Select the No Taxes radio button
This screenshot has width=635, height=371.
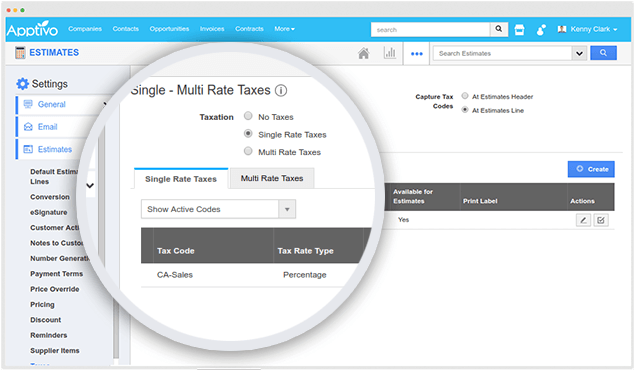248,116
